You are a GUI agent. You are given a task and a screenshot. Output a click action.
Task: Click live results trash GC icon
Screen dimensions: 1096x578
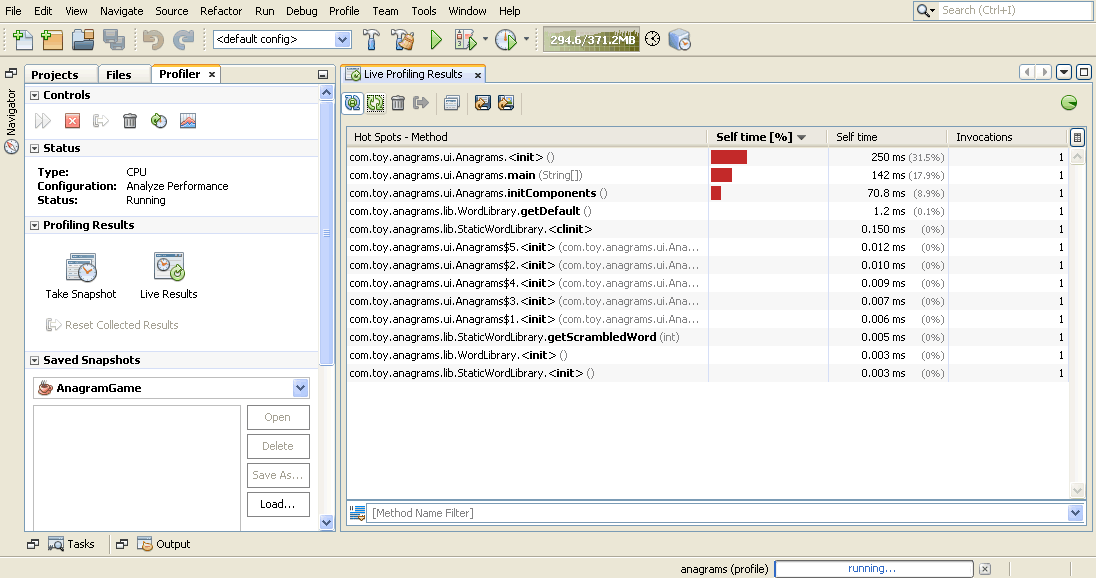[x=398, y=103]
